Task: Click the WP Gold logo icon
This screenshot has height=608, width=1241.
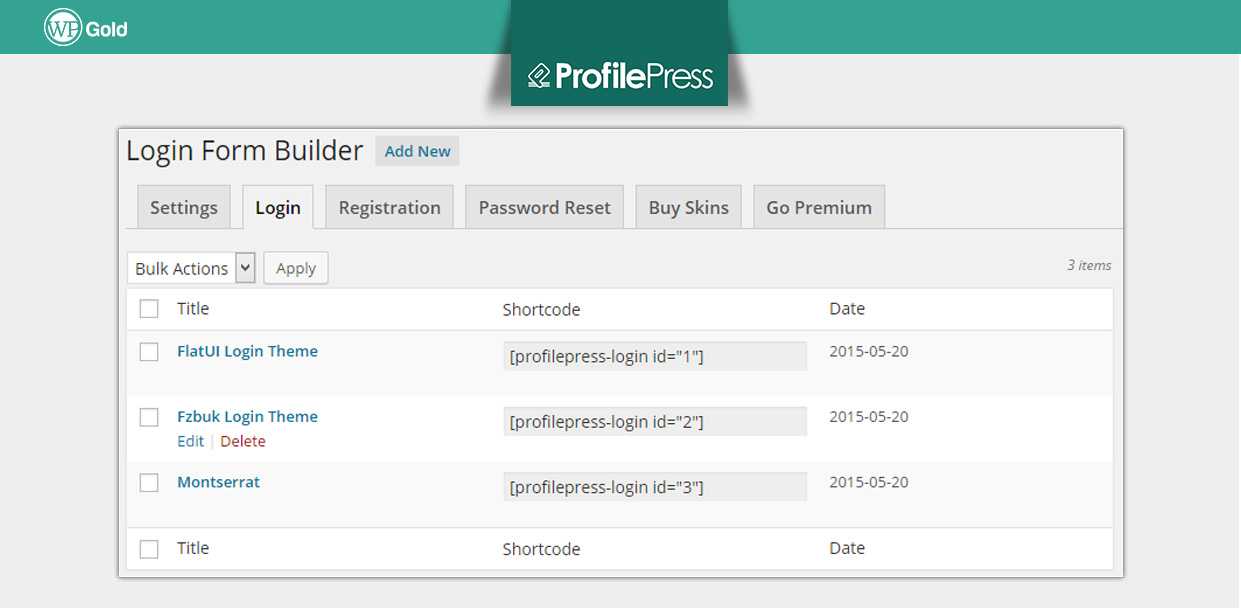Action: 62,28
